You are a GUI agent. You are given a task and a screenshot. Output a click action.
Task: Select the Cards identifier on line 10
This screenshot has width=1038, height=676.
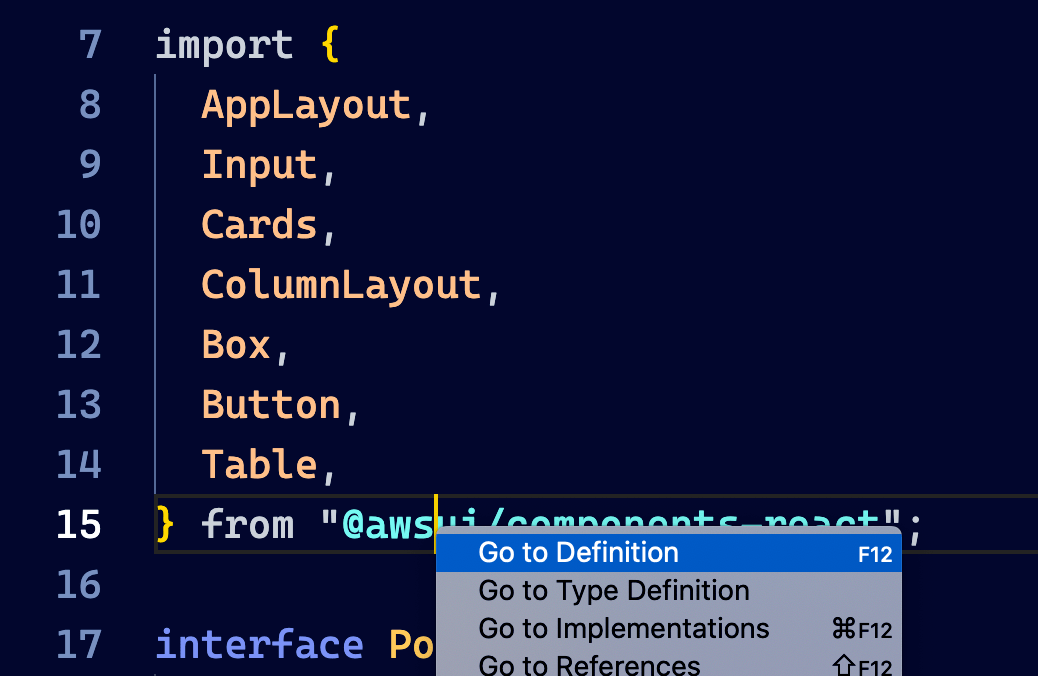click(258, 224)
